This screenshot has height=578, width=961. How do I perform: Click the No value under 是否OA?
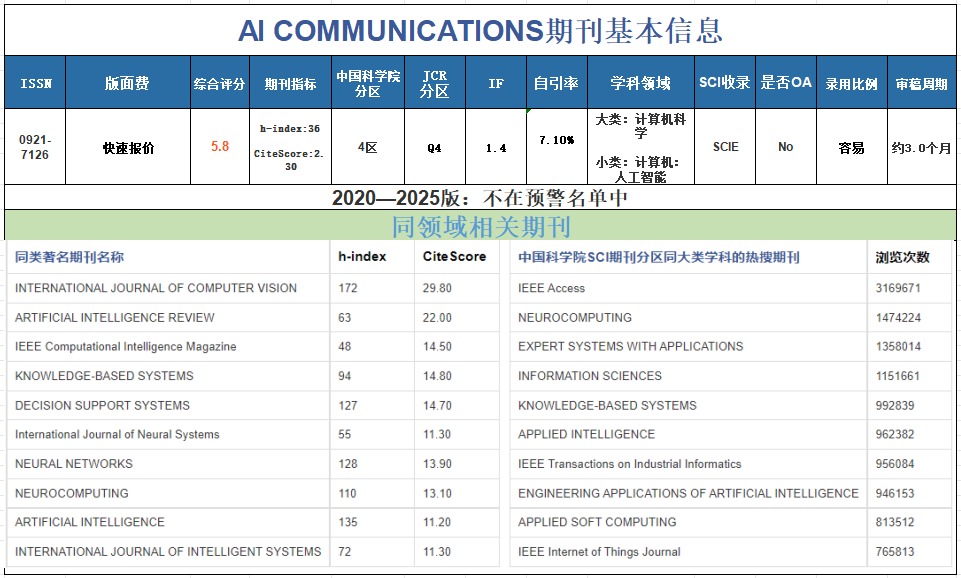tap(786, 147)
